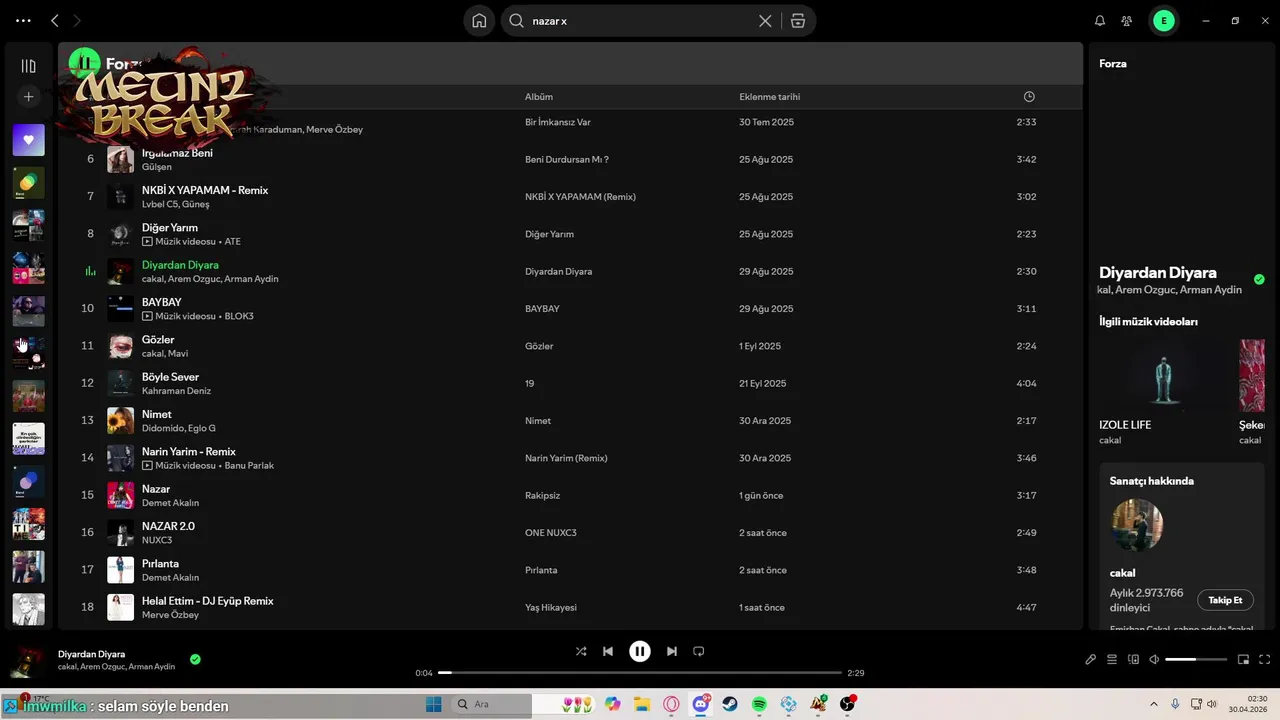Select Helal Ettim - DJ Eyüp Remix
This screenshot has width=1280, height=720.
pos(208,601)
